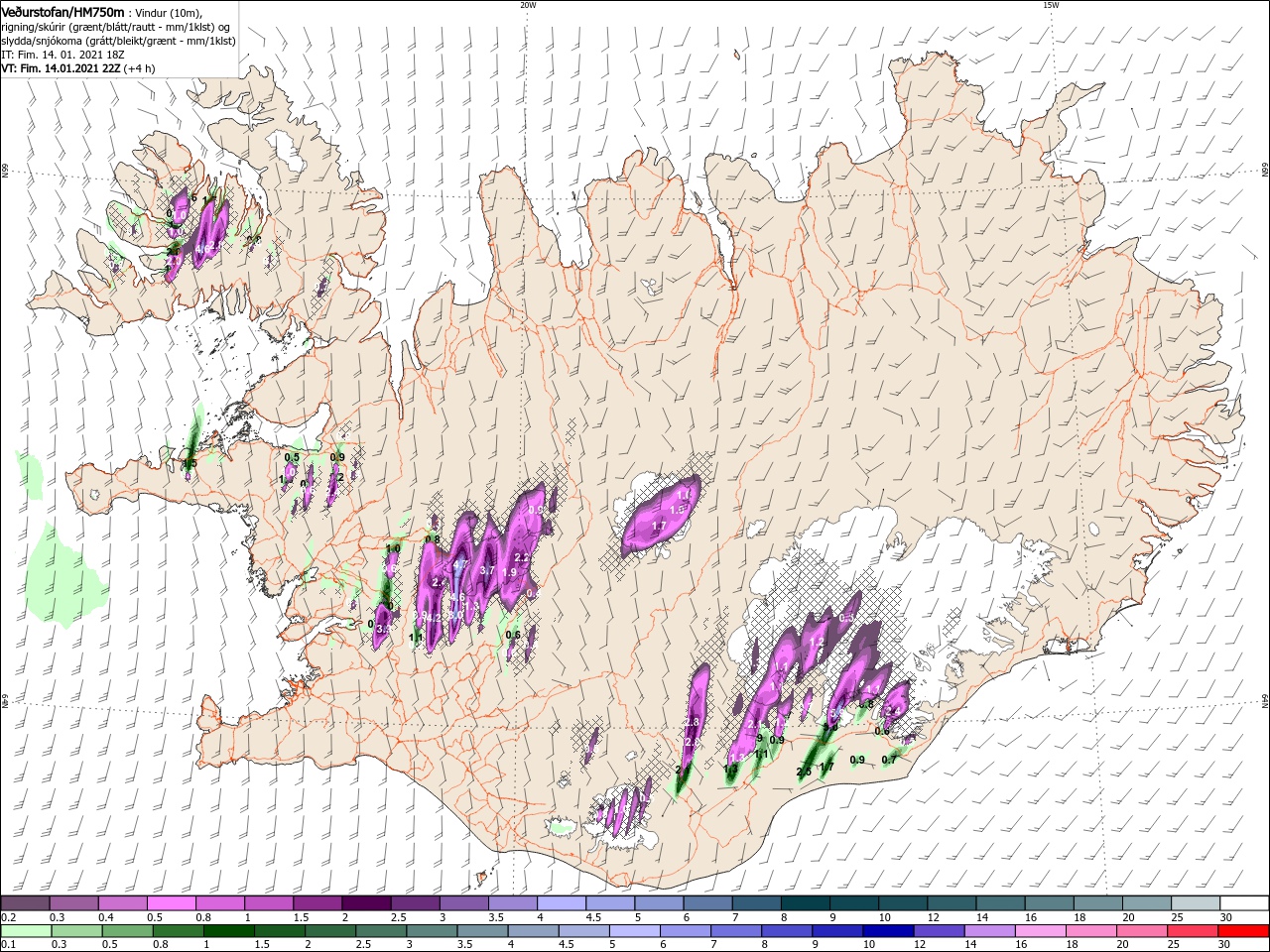Click the 'VT: Fim. 14.01.2021 22Z (+4 h)' line
Screen dimensions: 1270x952
coord(77,68)
